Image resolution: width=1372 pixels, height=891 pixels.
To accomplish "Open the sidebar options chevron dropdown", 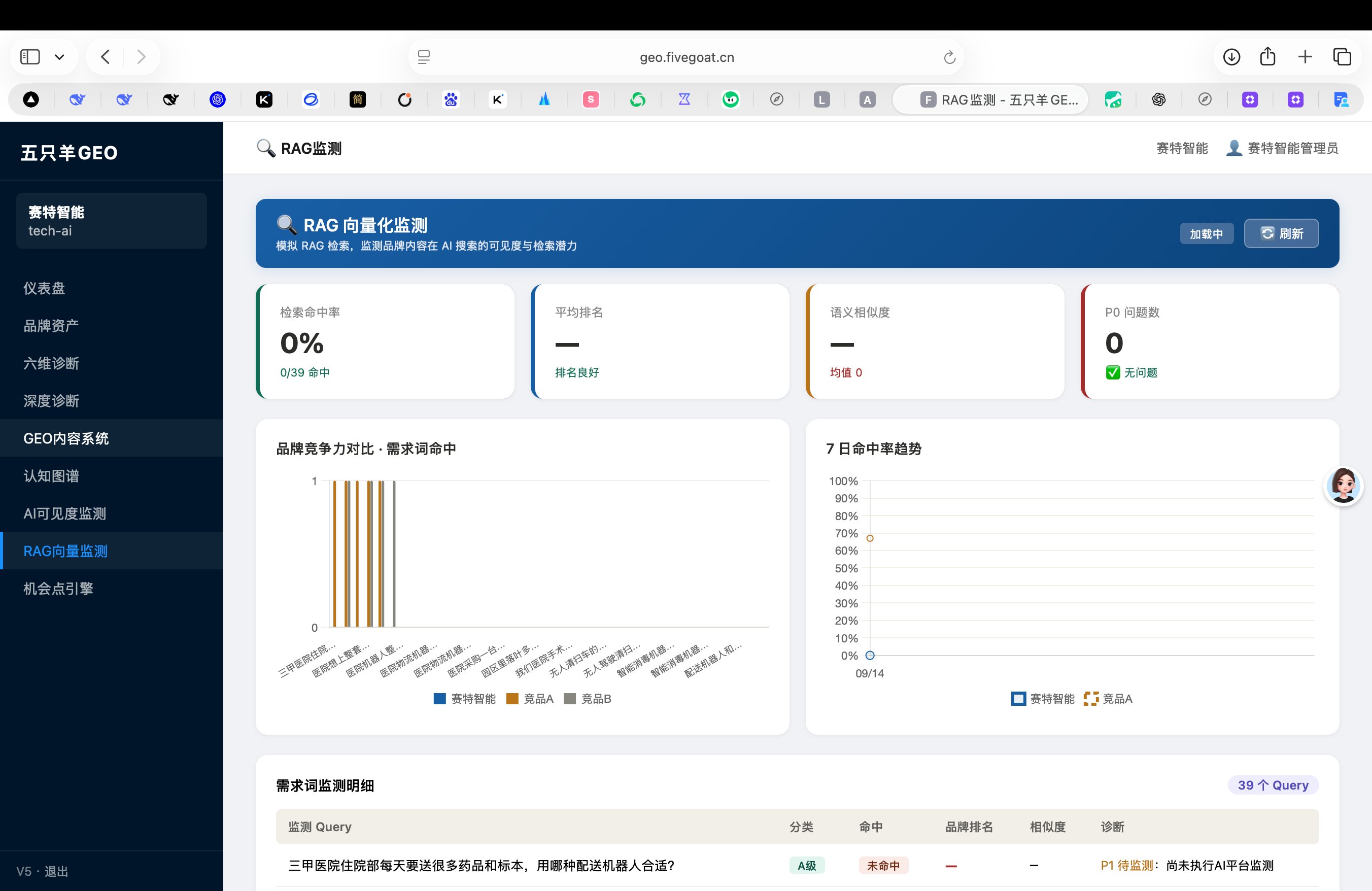I will pyautogui.click(x=59, y=57).
